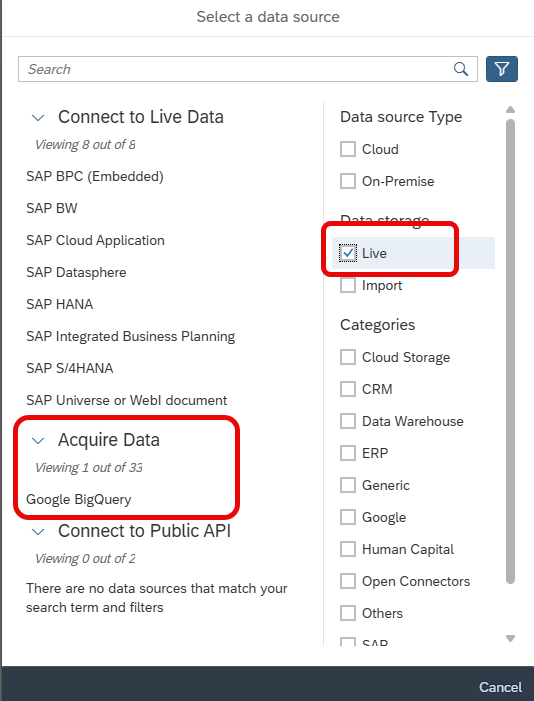Choose SAP HANA from live data list
The width and height of the screenshot is (534, 701).
[59, 304]
